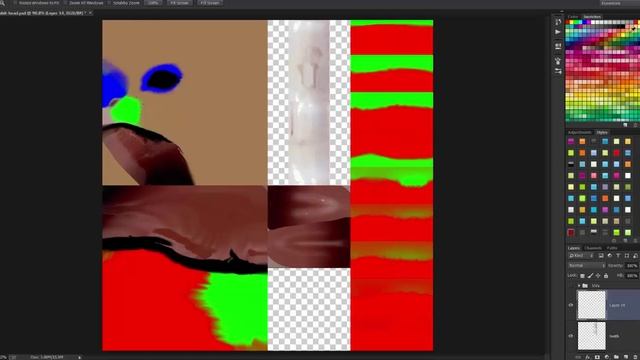Filter layers by shape layers icon

(x=627, y=256)
